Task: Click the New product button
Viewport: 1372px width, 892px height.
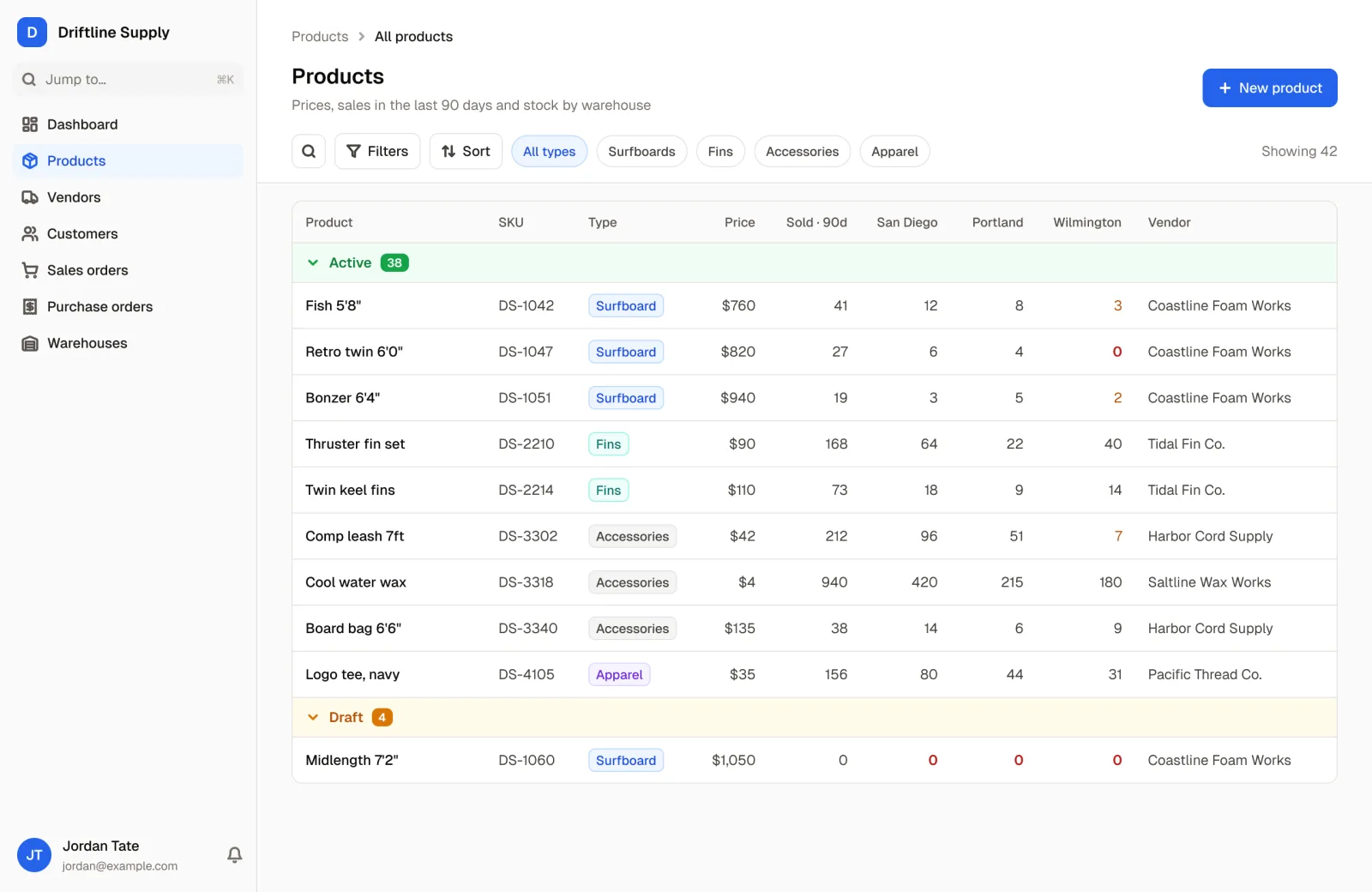Action: (x=1270, y=87)
